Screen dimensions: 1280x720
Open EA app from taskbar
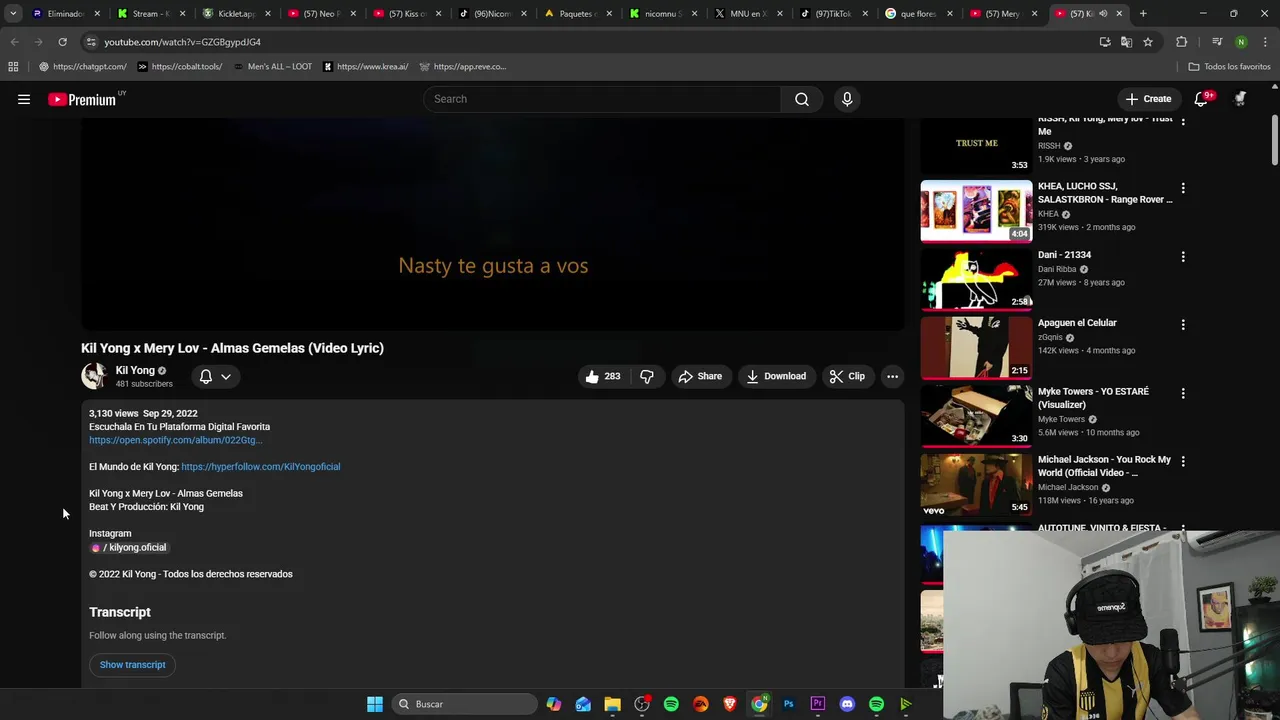coord(700,704)
